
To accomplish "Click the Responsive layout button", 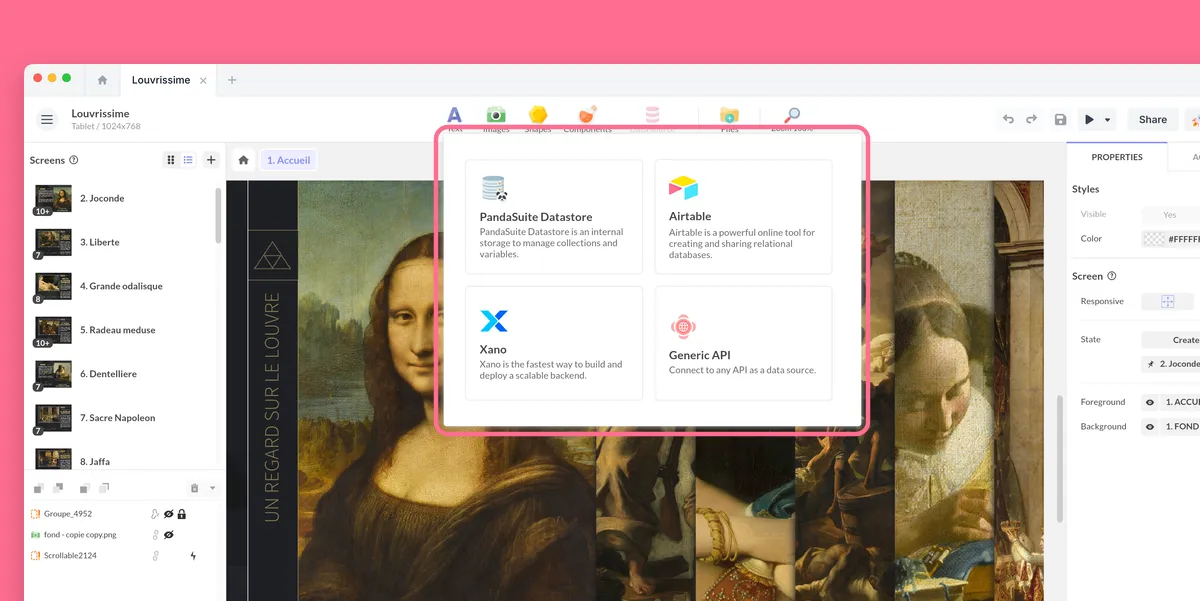I will [1167, 301].
